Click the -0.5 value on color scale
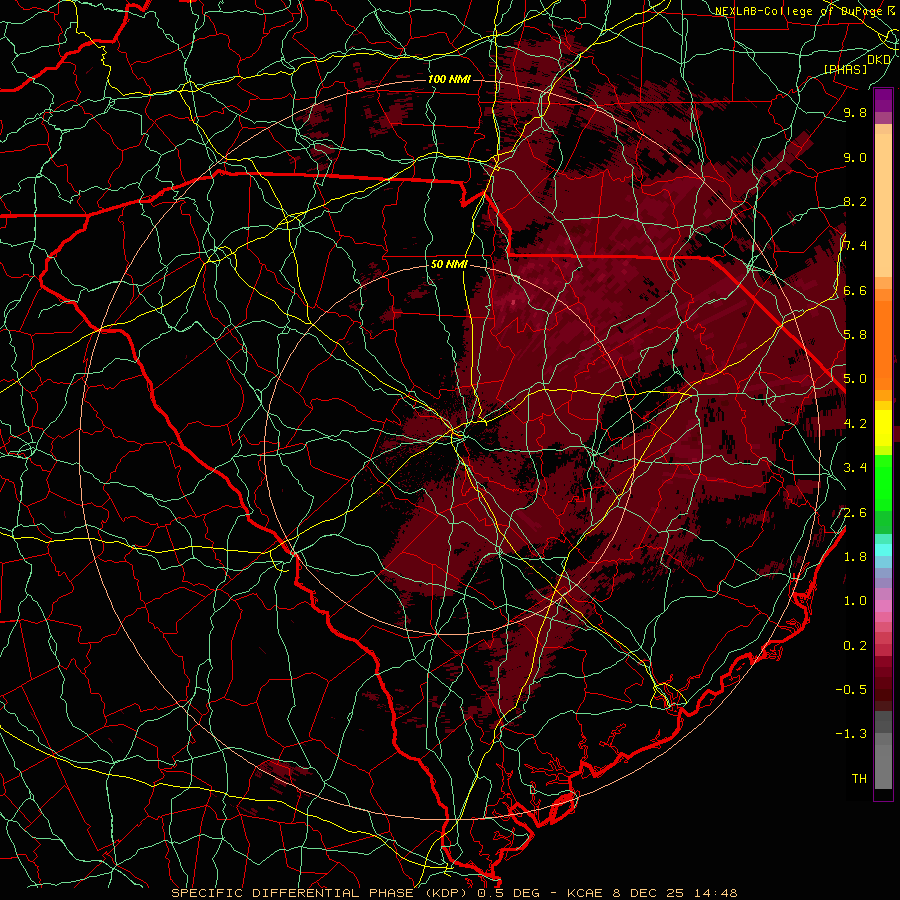The image size is (900, 900). coord(851,690)
